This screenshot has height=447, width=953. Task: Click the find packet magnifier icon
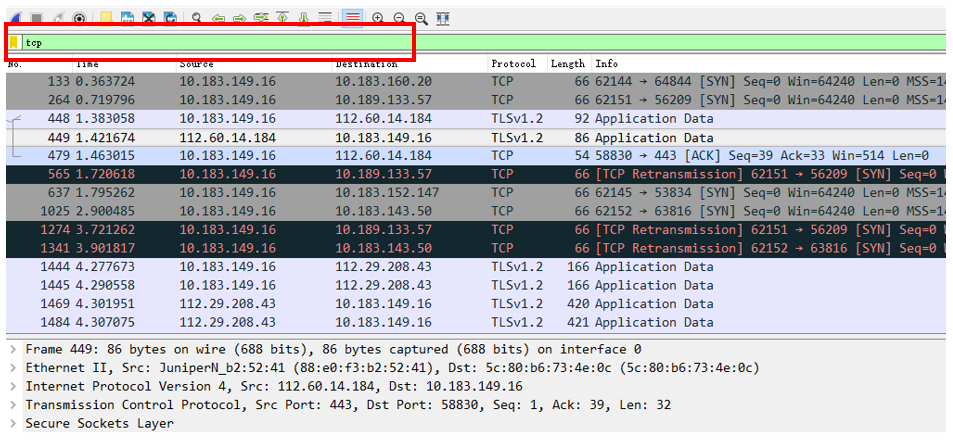[196, 17]
